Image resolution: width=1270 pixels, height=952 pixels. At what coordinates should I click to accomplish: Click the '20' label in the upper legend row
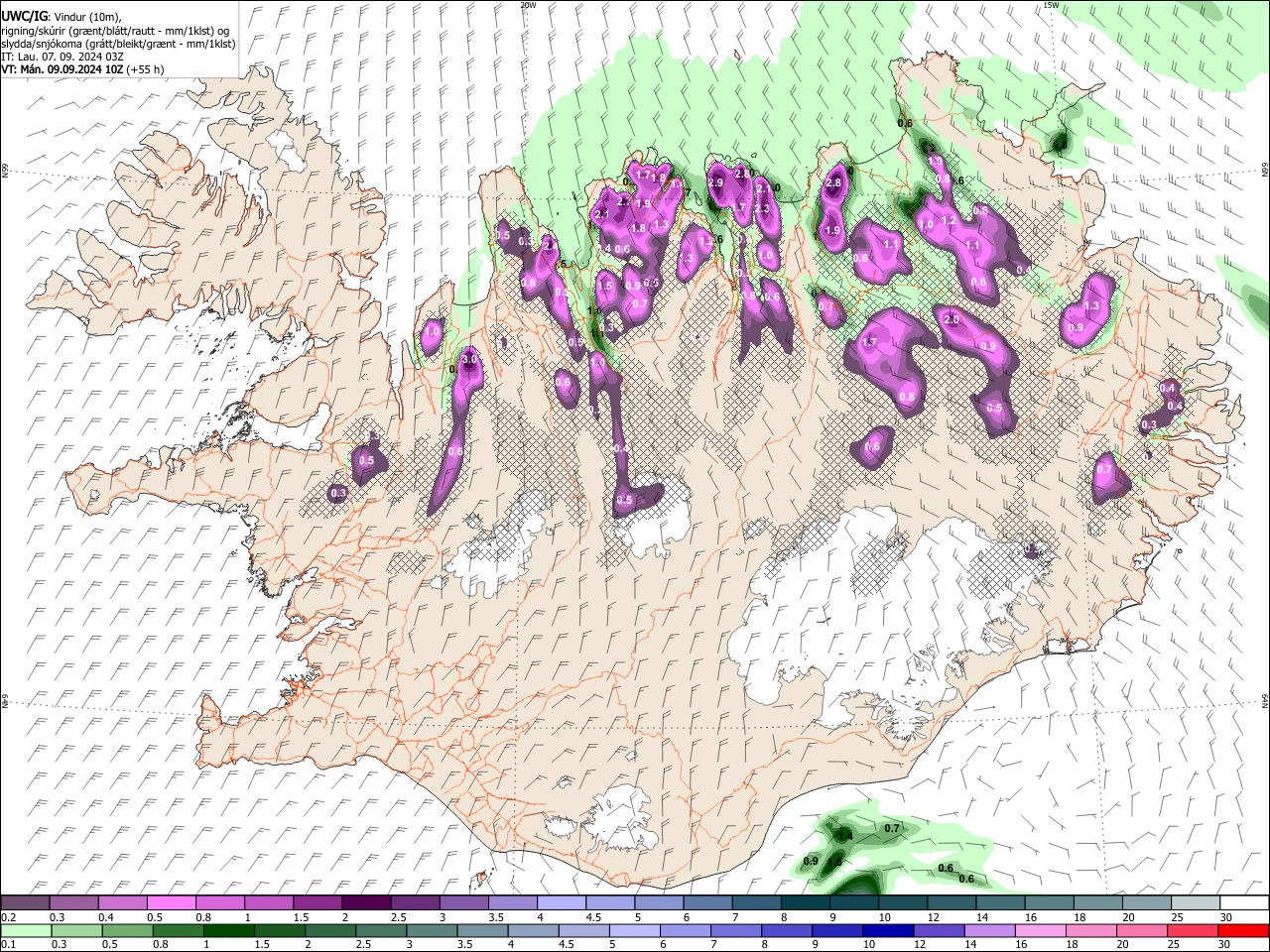click(x=1128, y=917)
